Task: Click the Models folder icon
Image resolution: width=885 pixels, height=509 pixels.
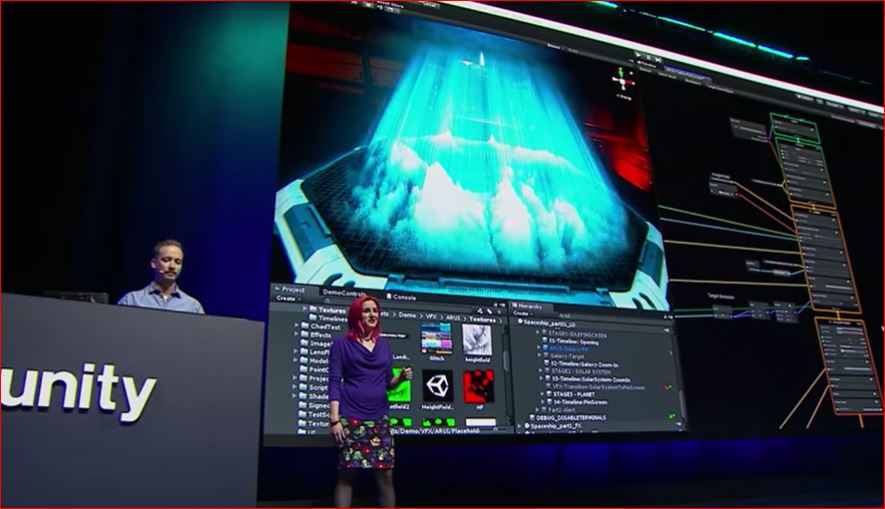Action: point(304,361)
